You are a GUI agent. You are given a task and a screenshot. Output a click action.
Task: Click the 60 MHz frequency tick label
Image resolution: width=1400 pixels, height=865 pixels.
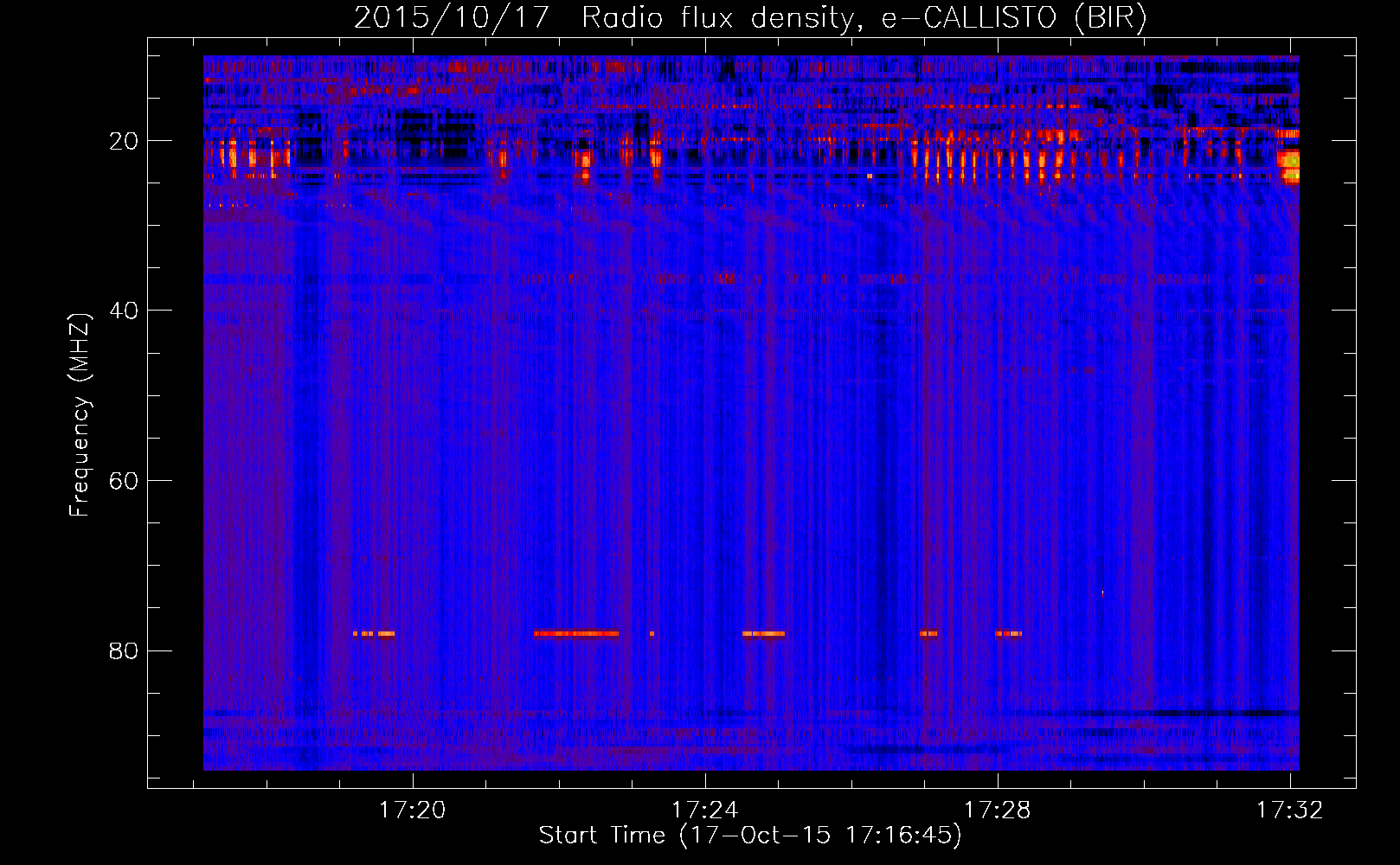125,481
